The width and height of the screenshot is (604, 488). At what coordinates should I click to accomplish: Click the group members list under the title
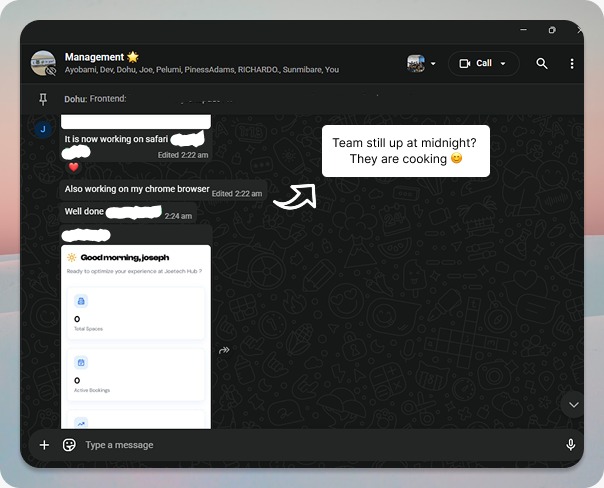pos(202,70)
